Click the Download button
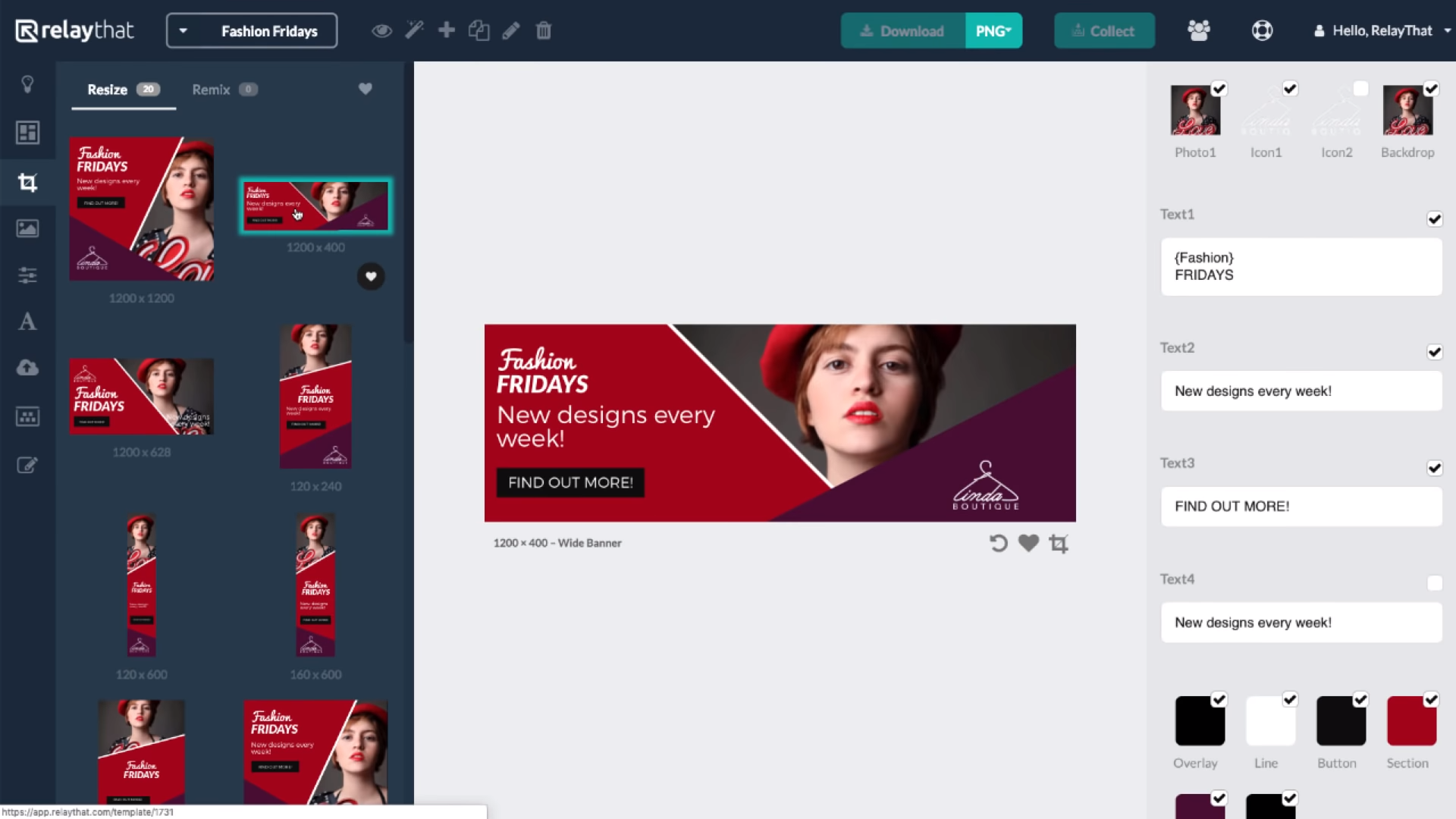This screenshot has height=819, width=1456. click(x=902, y=31)
